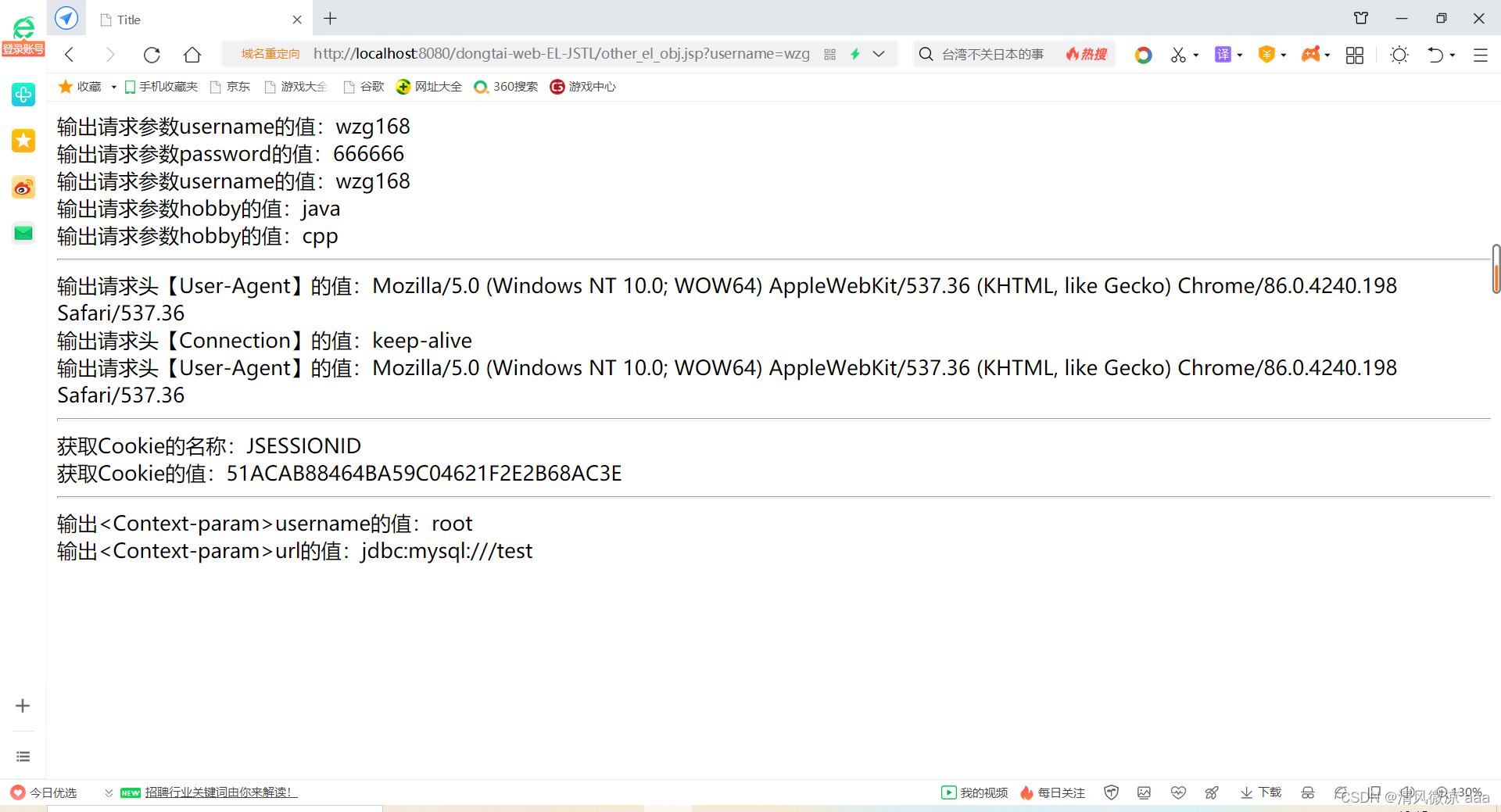Image resolution: width=1501 pixels, height=812 pixels.
Task: Click the 今日优选 status bar item
Action: (x=45, y=792)
